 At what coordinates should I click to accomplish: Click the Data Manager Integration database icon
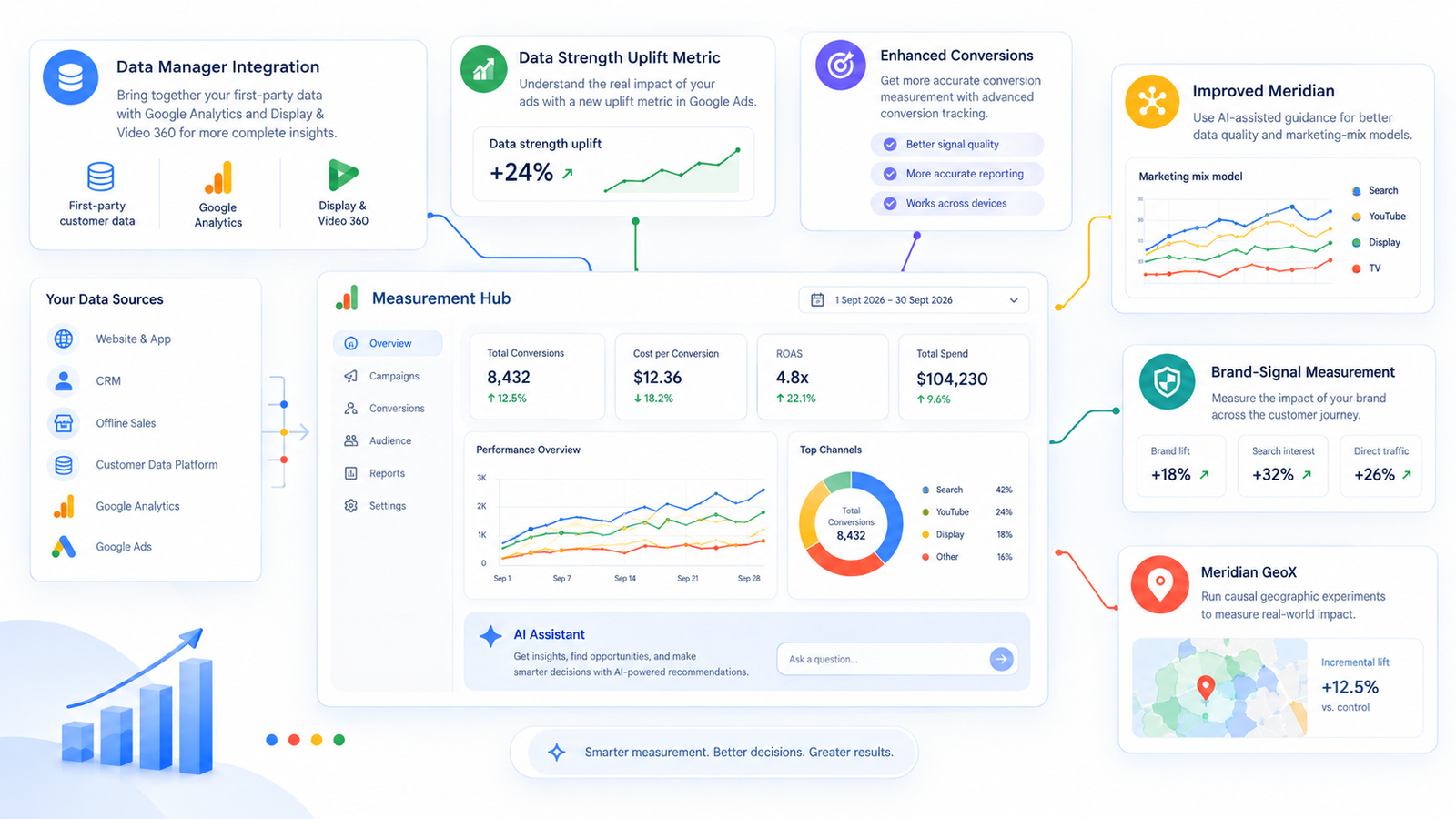(x=71, y=77)
